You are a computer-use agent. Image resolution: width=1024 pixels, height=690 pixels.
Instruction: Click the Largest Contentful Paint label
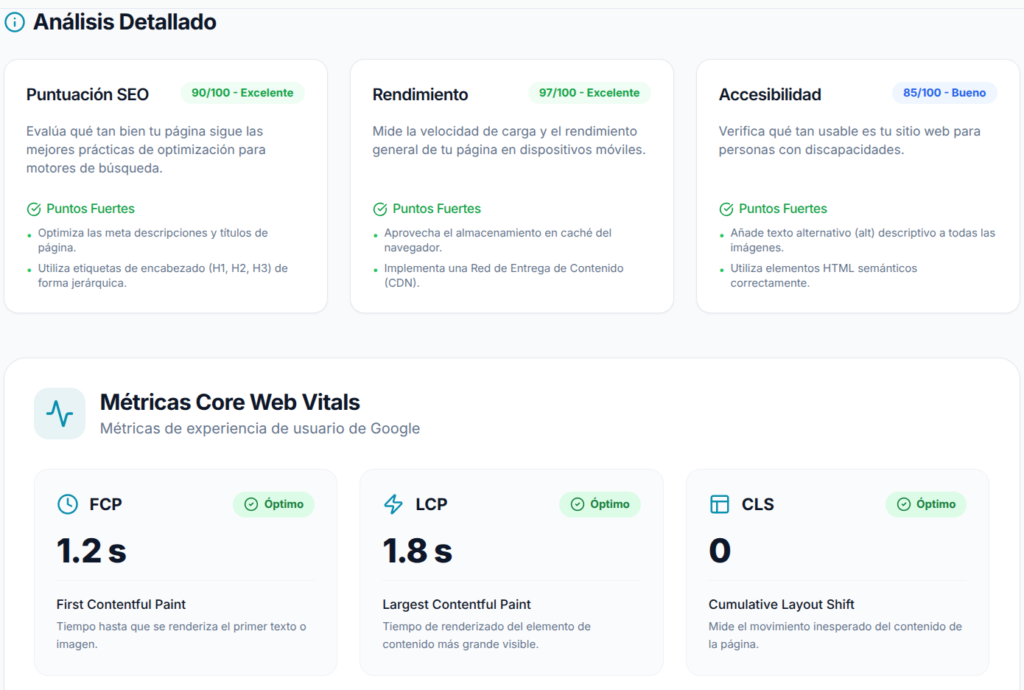pyautogui.click(x=456, y=604)
